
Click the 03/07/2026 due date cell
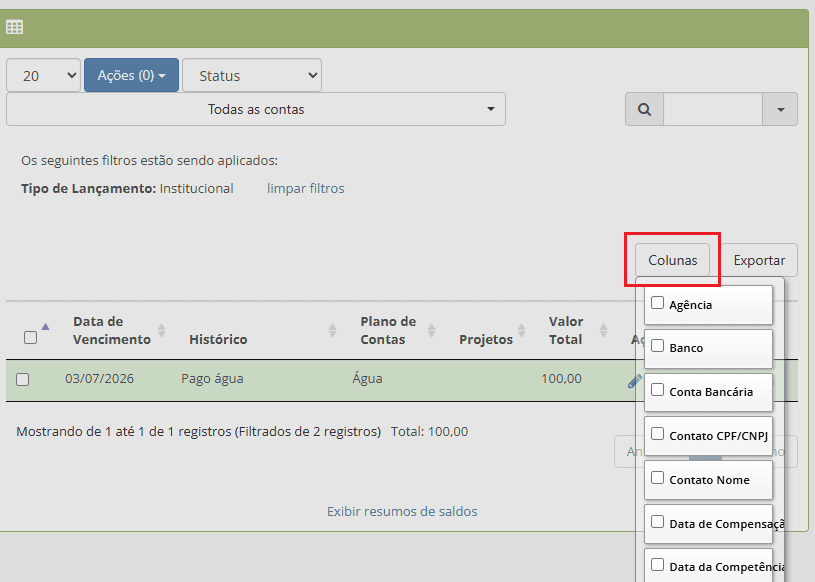point(99,378)
